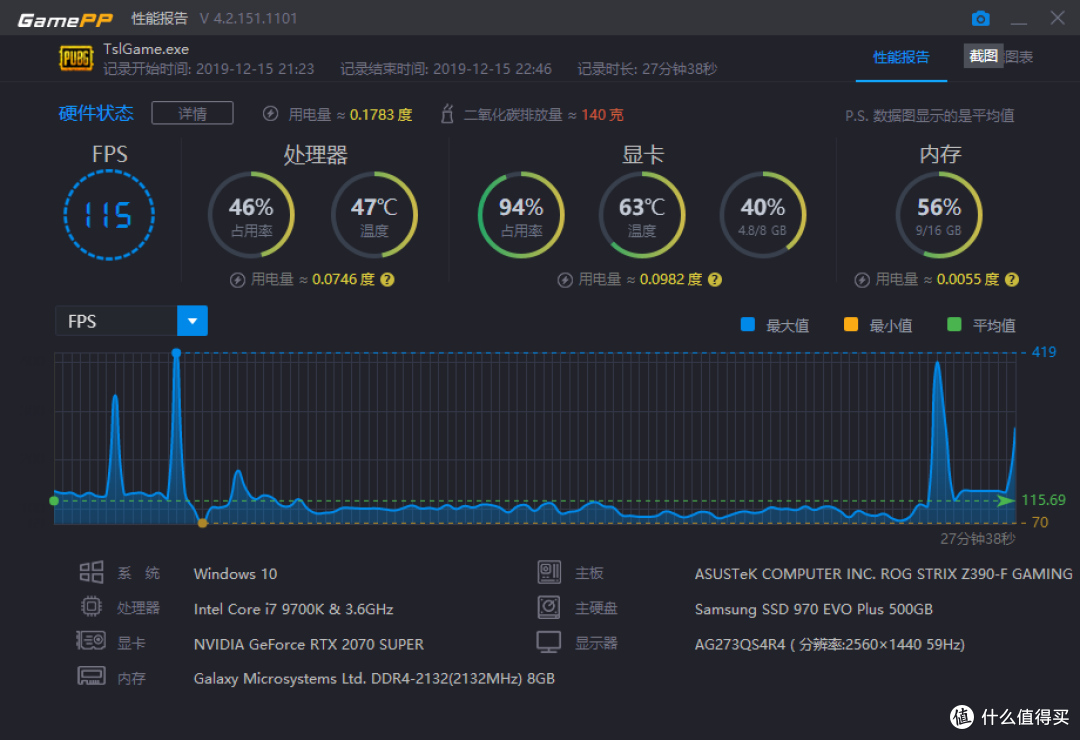Click ASUSTeK ROG STRIX Z390-F motherboard entry

(x=883, y=573)
